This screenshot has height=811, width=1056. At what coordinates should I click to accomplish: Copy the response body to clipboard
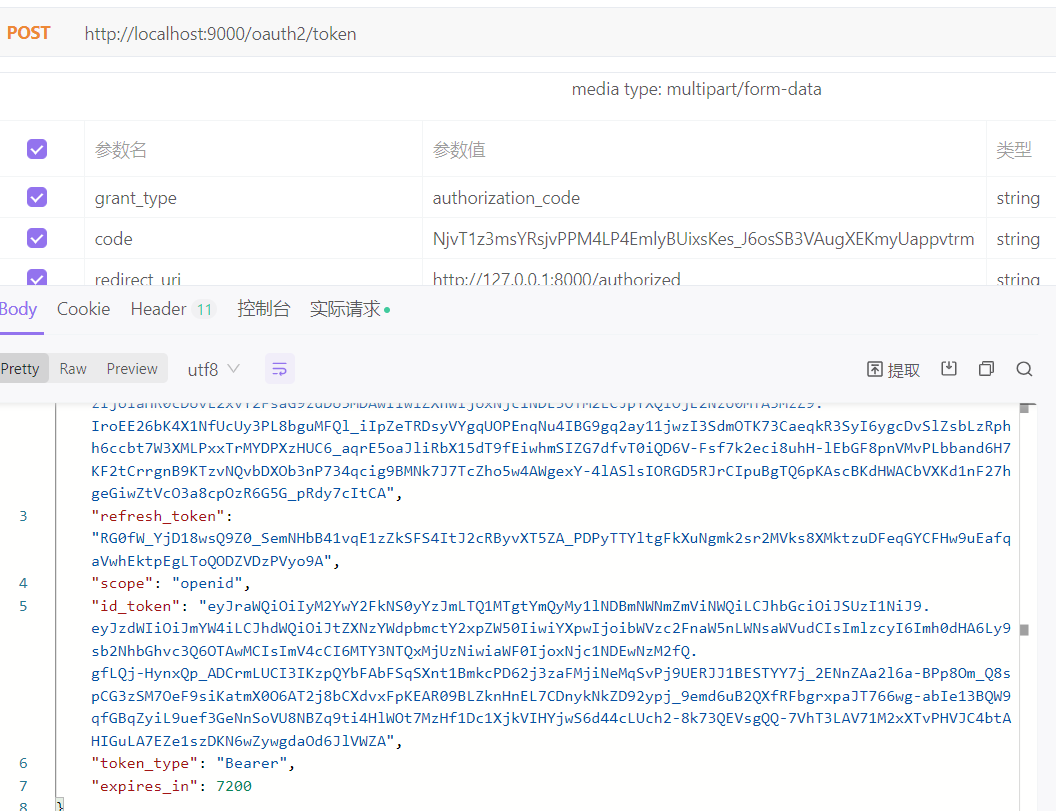(x=986, y=369)
